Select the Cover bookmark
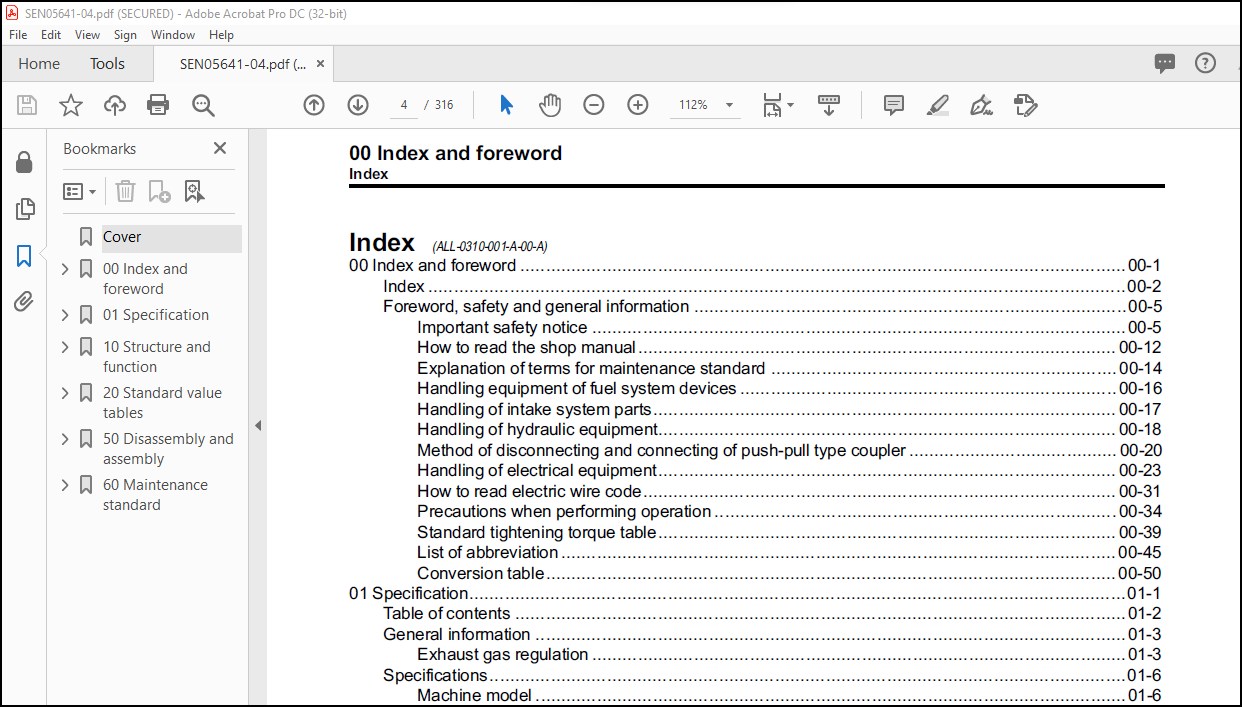1242x707 pixels. tap(122, 237)
